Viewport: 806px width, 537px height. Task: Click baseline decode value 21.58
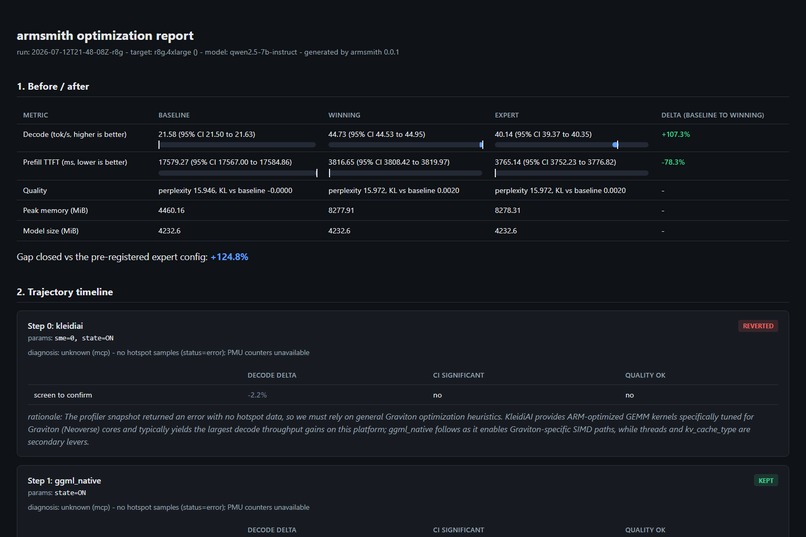(x=207, y=134)
